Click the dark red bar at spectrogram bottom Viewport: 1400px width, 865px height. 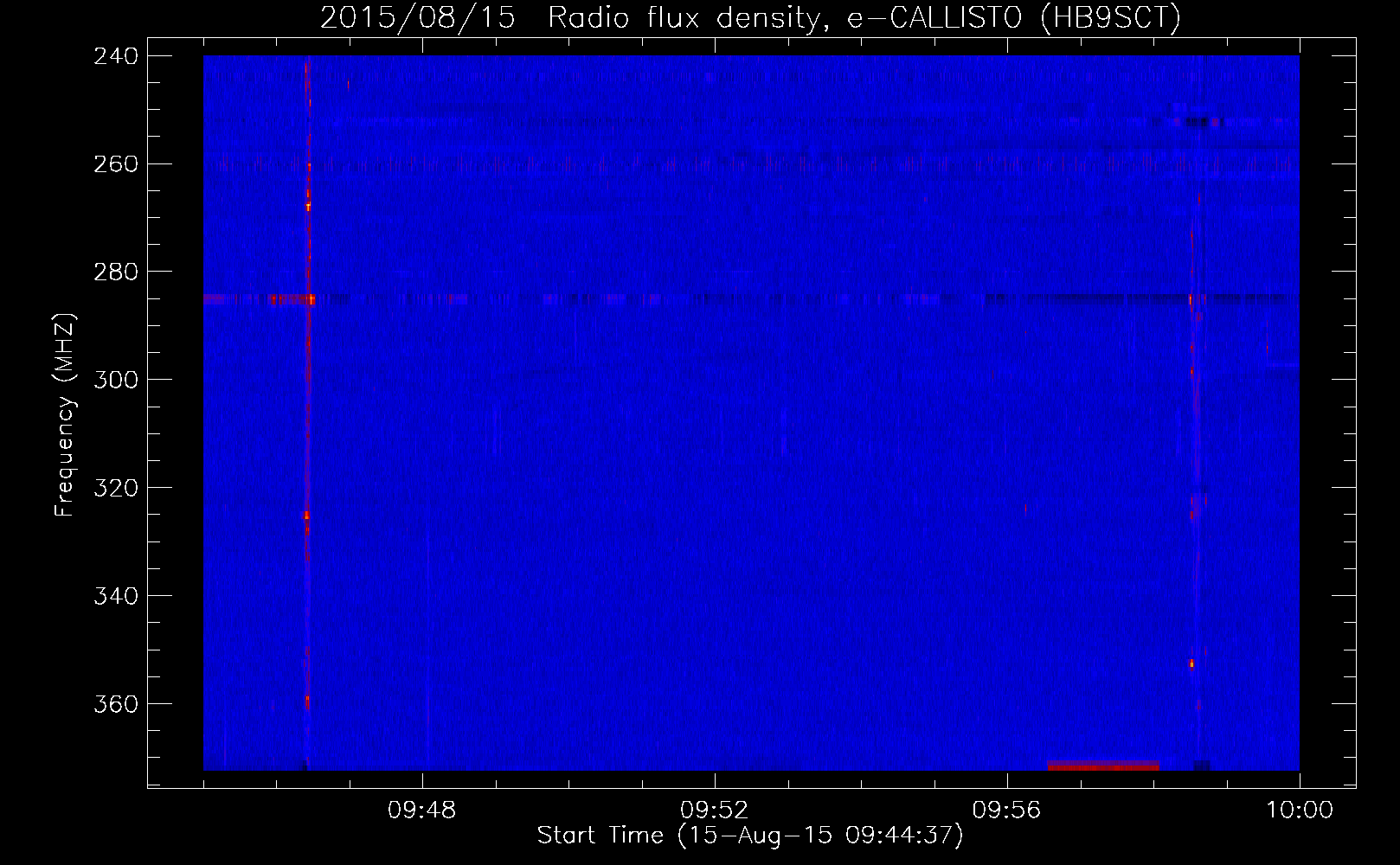1103,766
